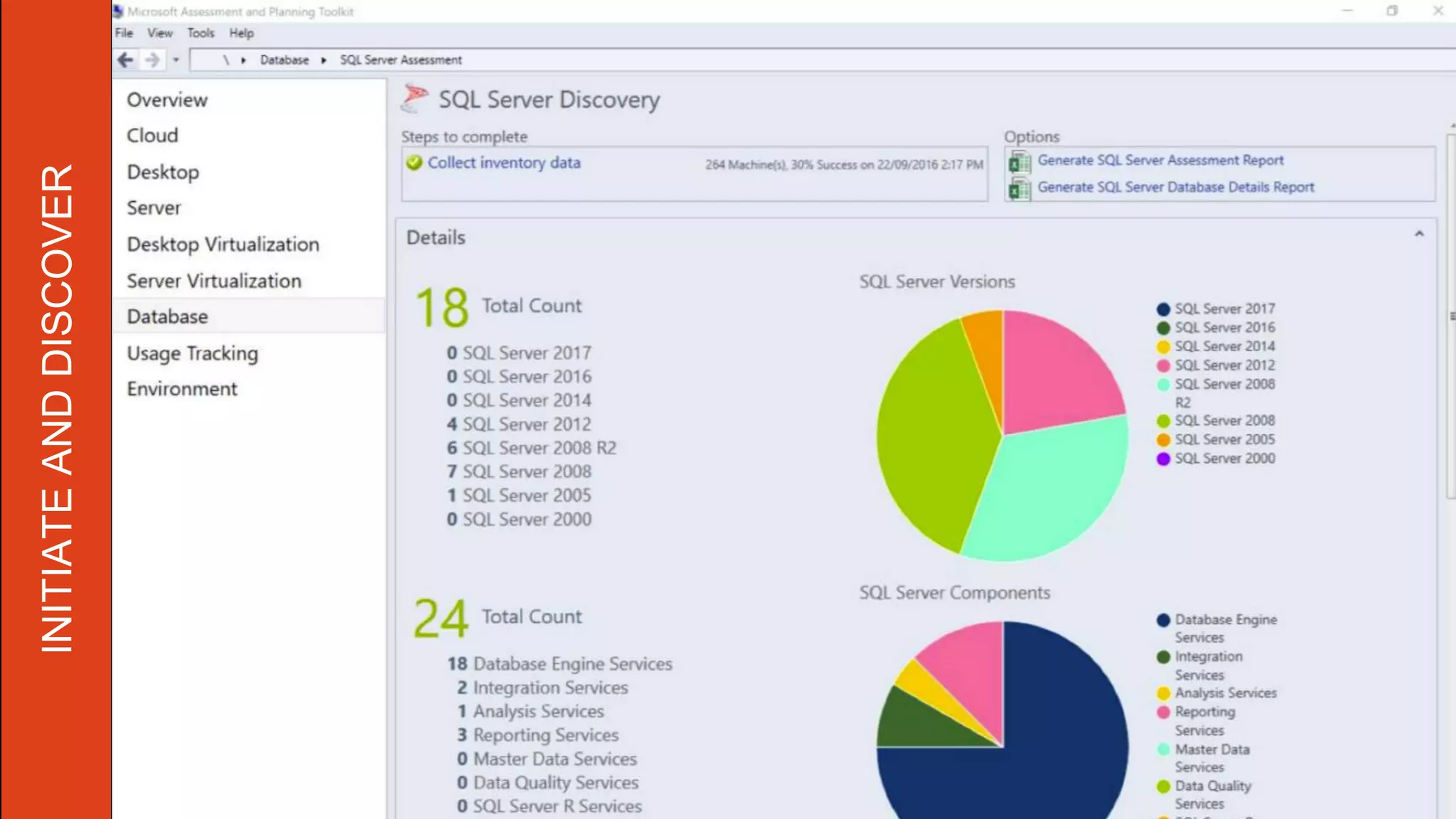Viewport: 1456px width, 819px height.
Task: Click SQL Server 2014 legend swatch
Action: tap(1163, 347)
